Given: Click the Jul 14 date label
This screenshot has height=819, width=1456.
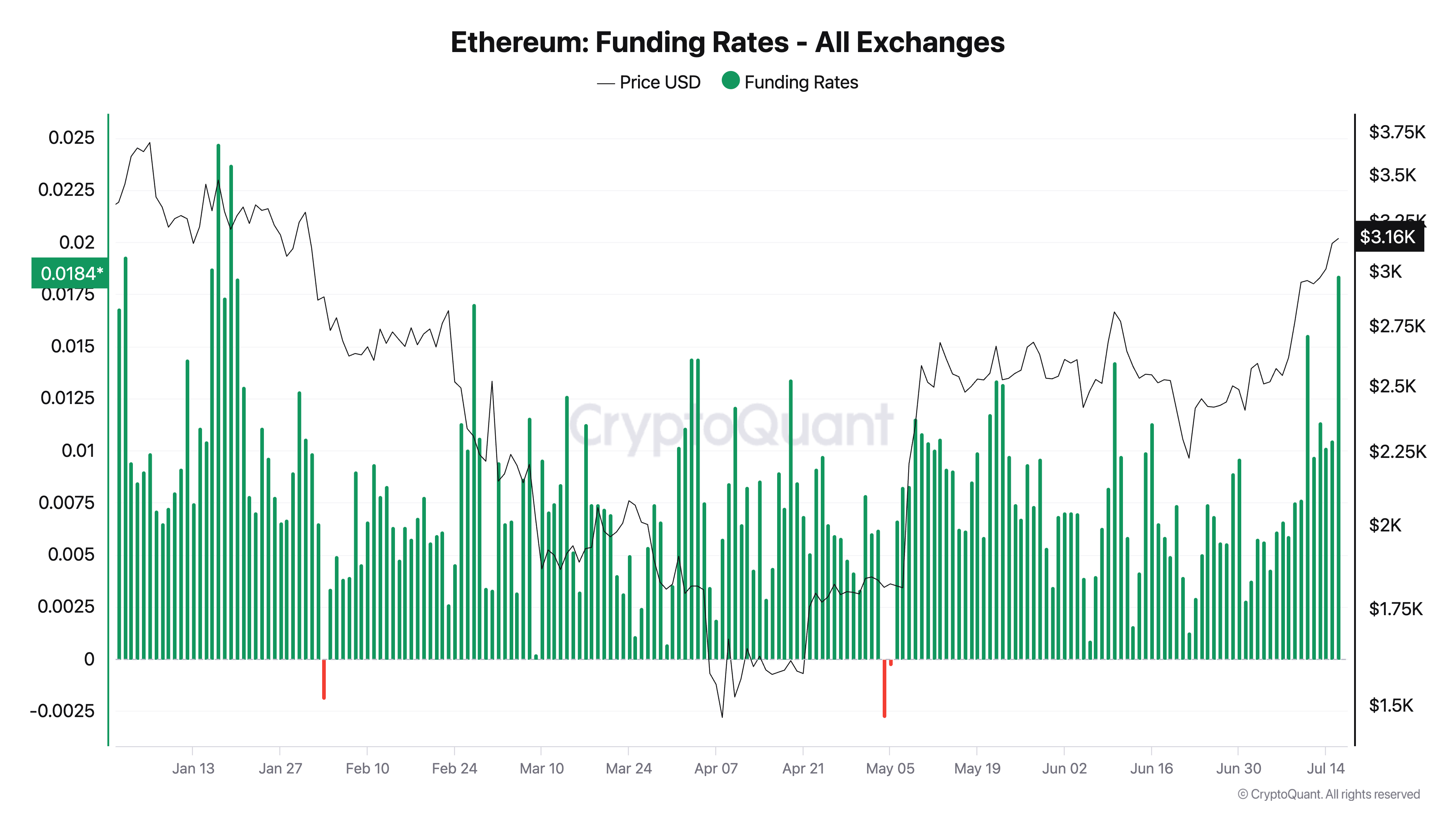Looking at the screenshot, I should (x=1325, y=768).
